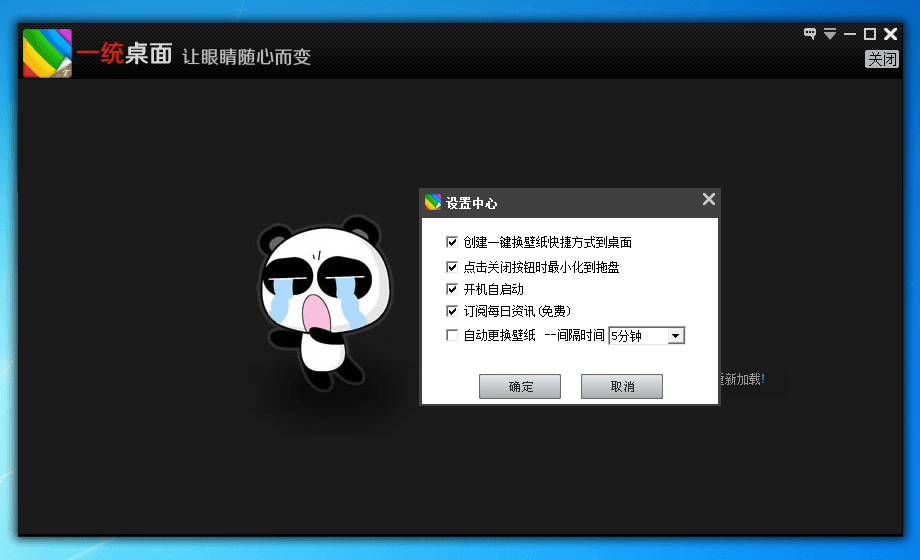This screenshot has height=560, width=920.
Task: Click the 新加载! reload text link
Action: 742,379
